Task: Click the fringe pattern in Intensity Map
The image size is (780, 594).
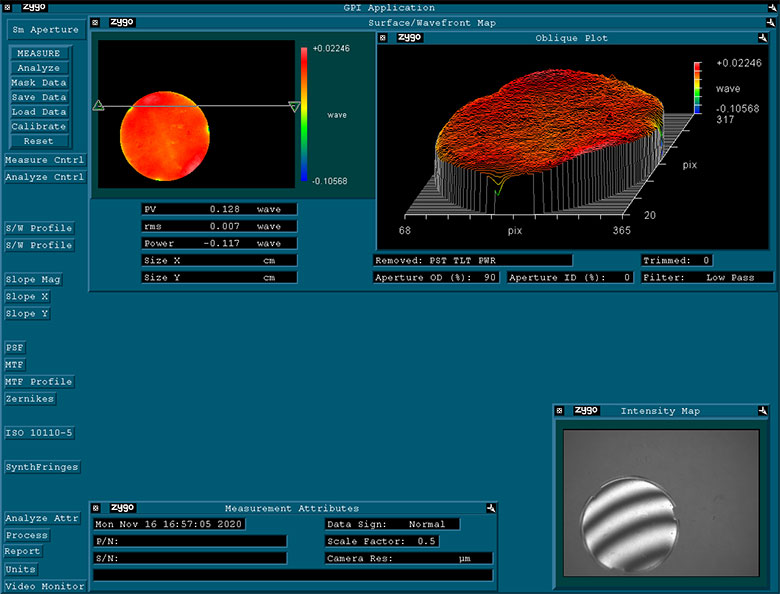Action: pos(629,524)
